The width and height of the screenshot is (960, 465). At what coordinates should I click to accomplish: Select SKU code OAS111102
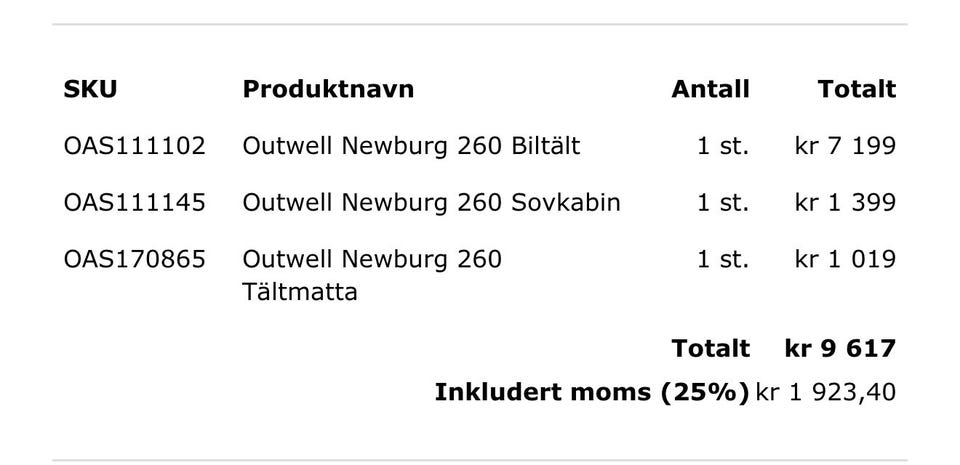[x=134, y=146]
